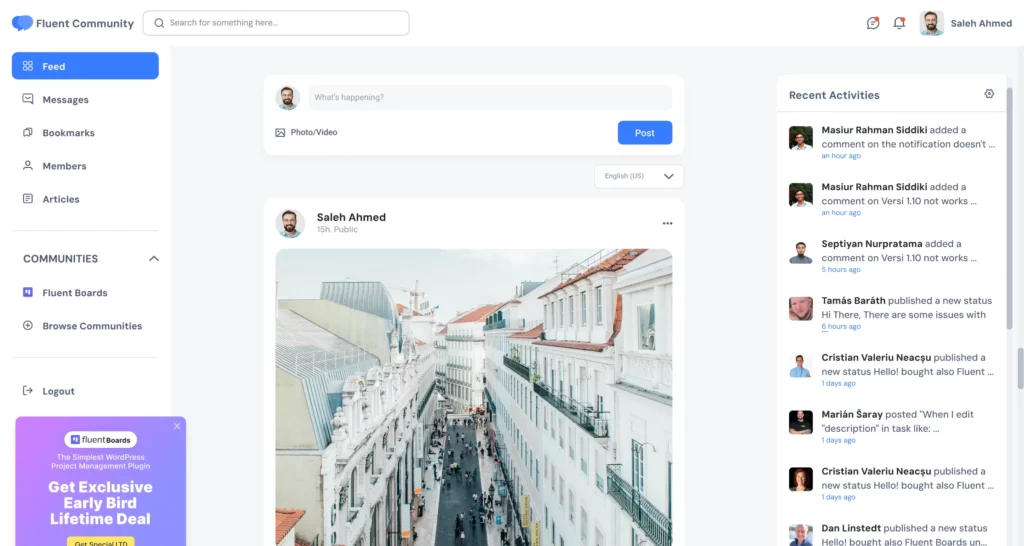Image resolution: width=1024 pixels, height=546 pixels.
Task: Click the Photo/Video image icon
Action: tap(280, 133)
